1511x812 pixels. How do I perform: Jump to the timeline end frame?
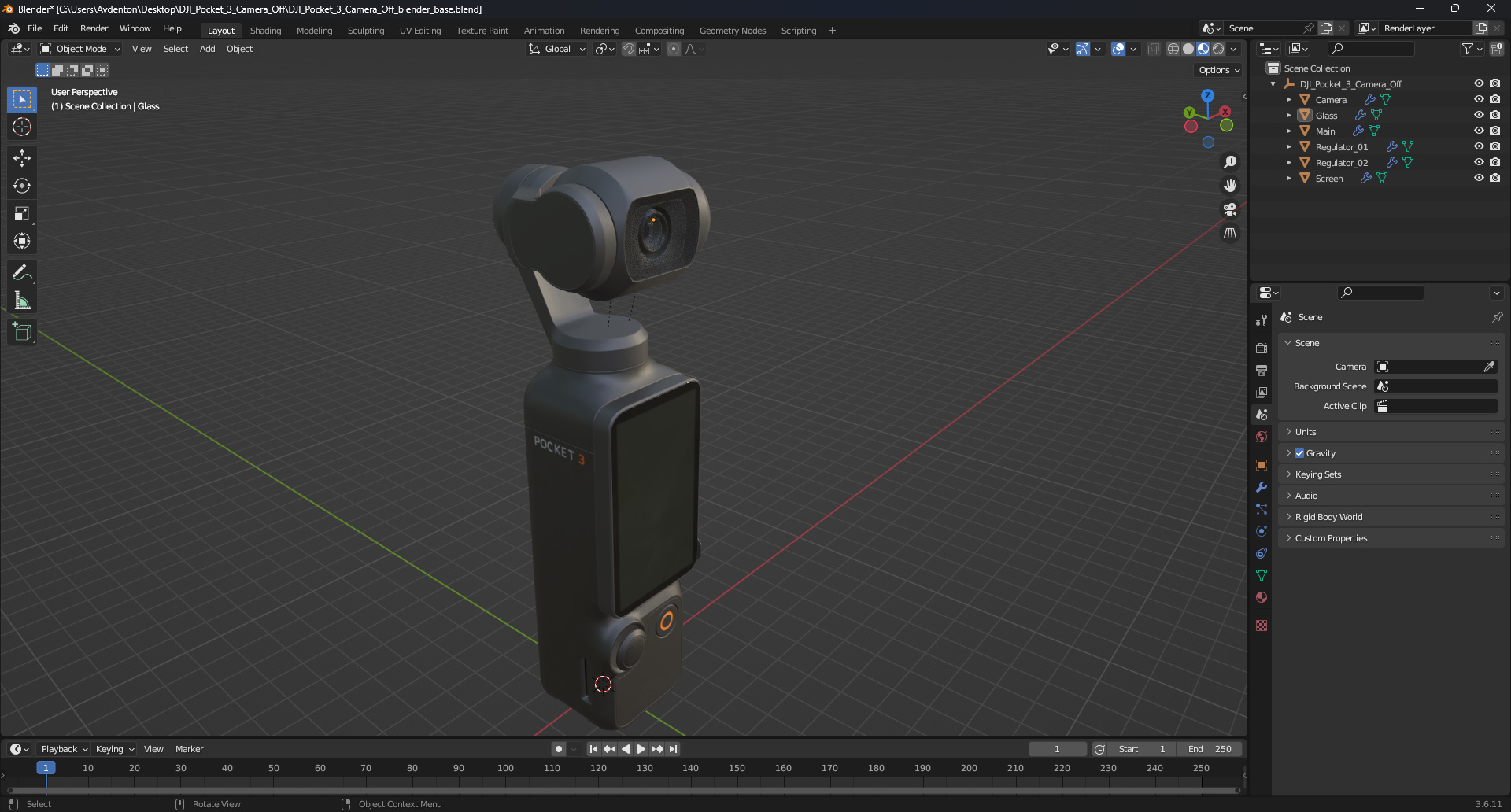click(x=673, y=749)
